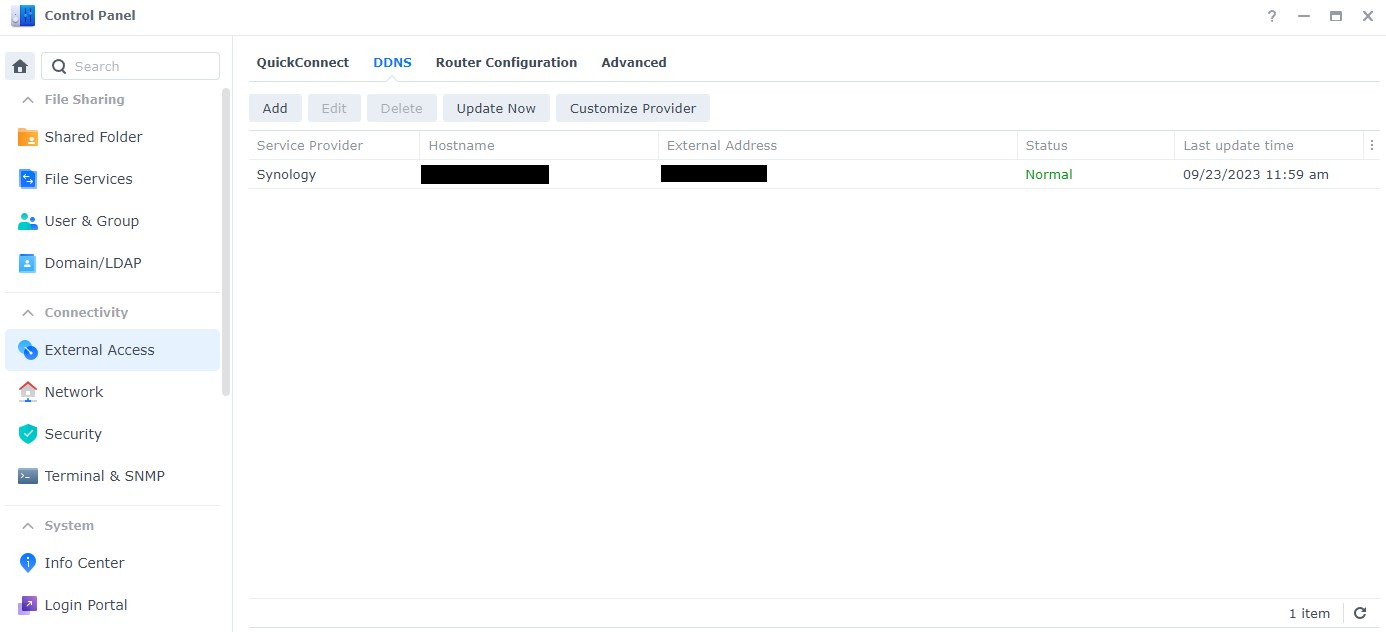Viewport: 1386px width, 632px height.
Task: Open Security settings
Action: click(x=72, y=434)
